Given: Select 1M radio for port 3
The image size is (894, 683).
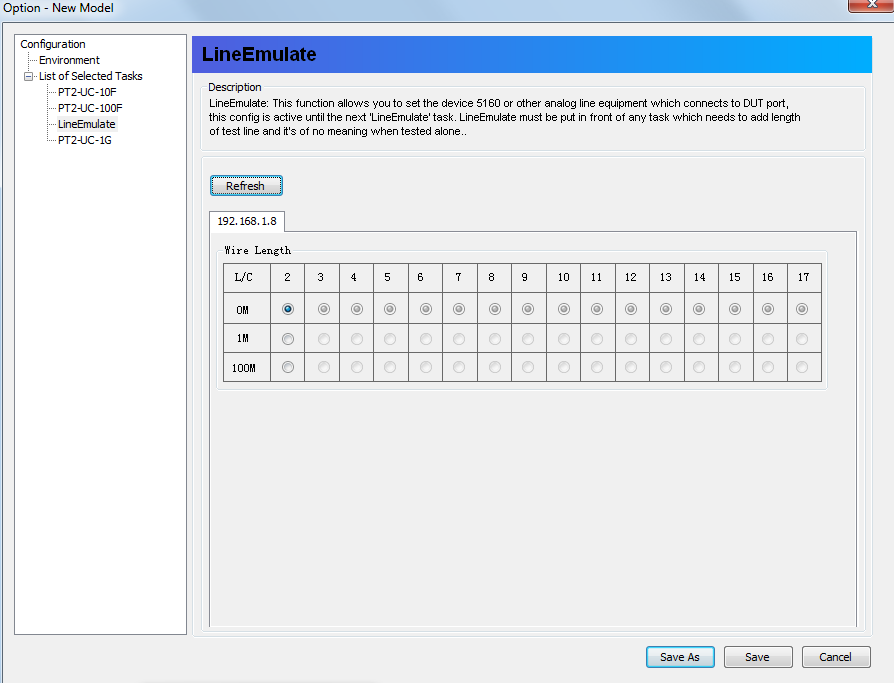Looking at the screenshot, I should tap(324, 339).
